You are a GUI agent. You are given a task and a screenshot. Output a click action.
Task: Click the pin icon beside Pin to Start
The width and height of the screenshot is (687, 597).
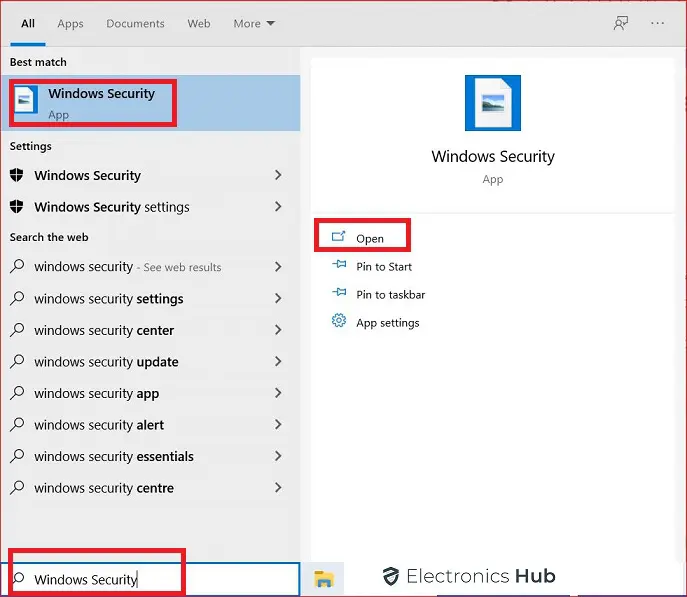339,264
